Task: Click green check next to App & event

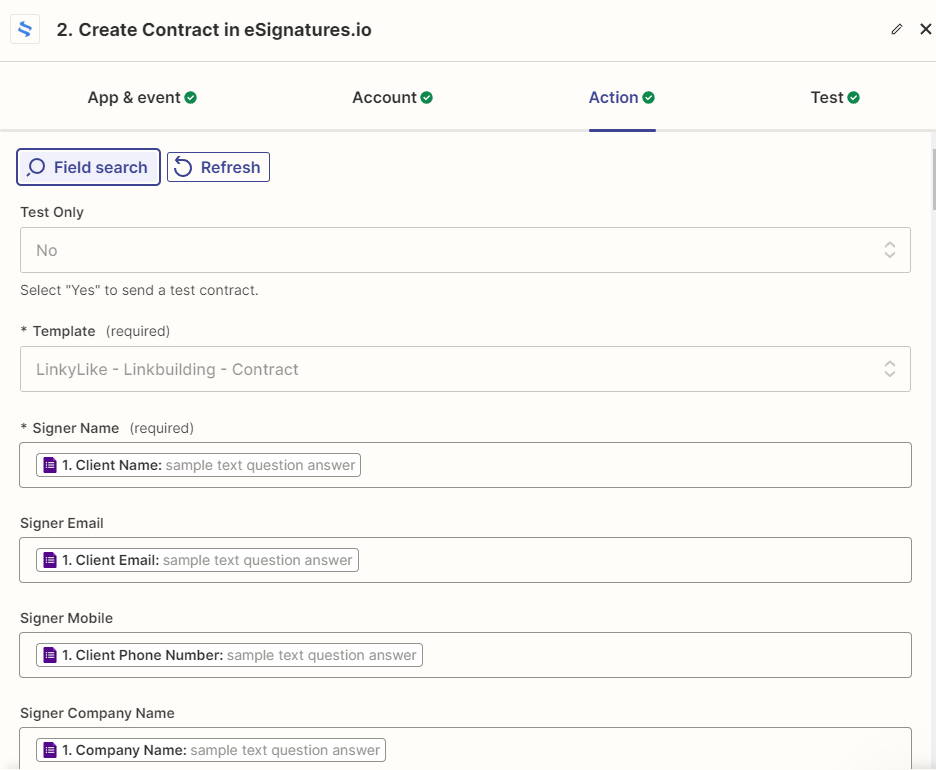Action: (x=190, y=98)
